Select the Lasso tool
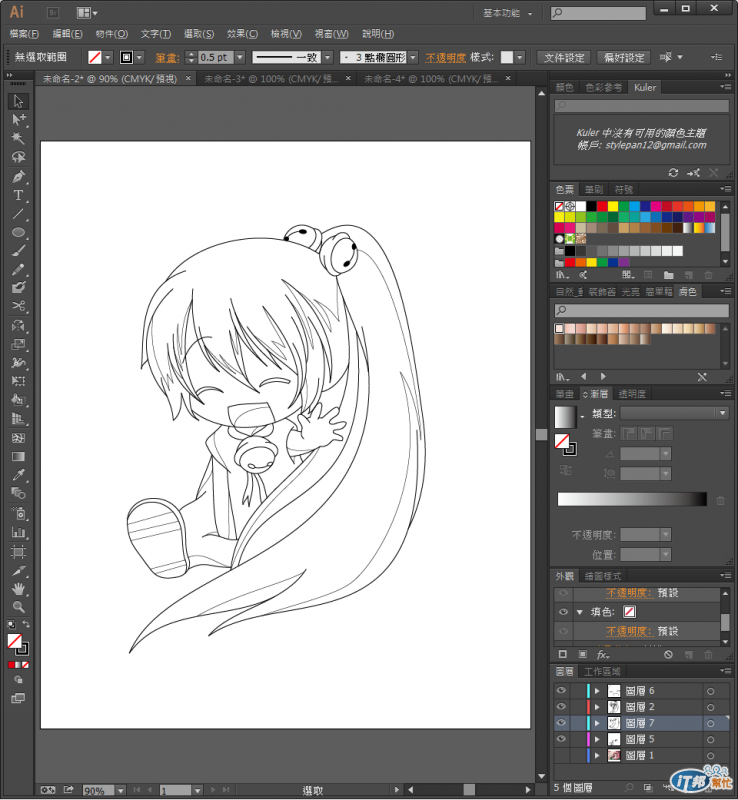738x800 pixels. tap(18, 157)
